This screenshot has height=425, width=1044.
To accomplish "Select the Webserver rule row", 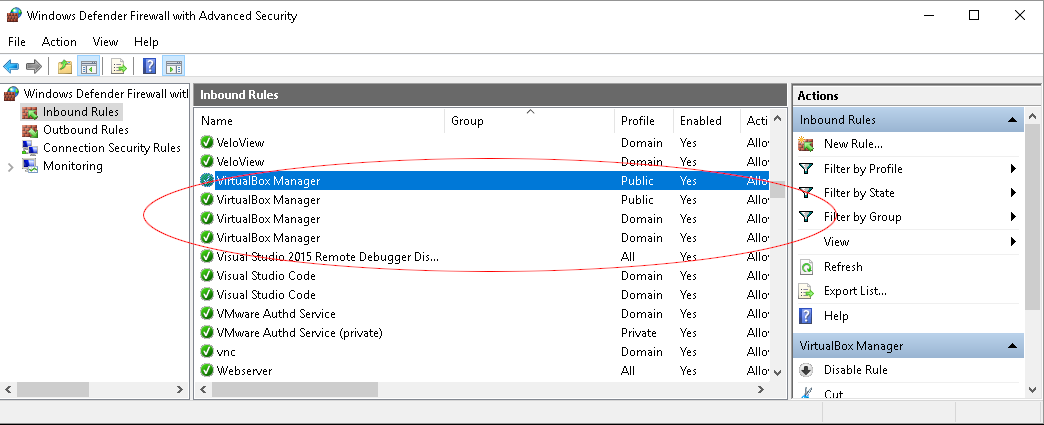I will (483, 370).
